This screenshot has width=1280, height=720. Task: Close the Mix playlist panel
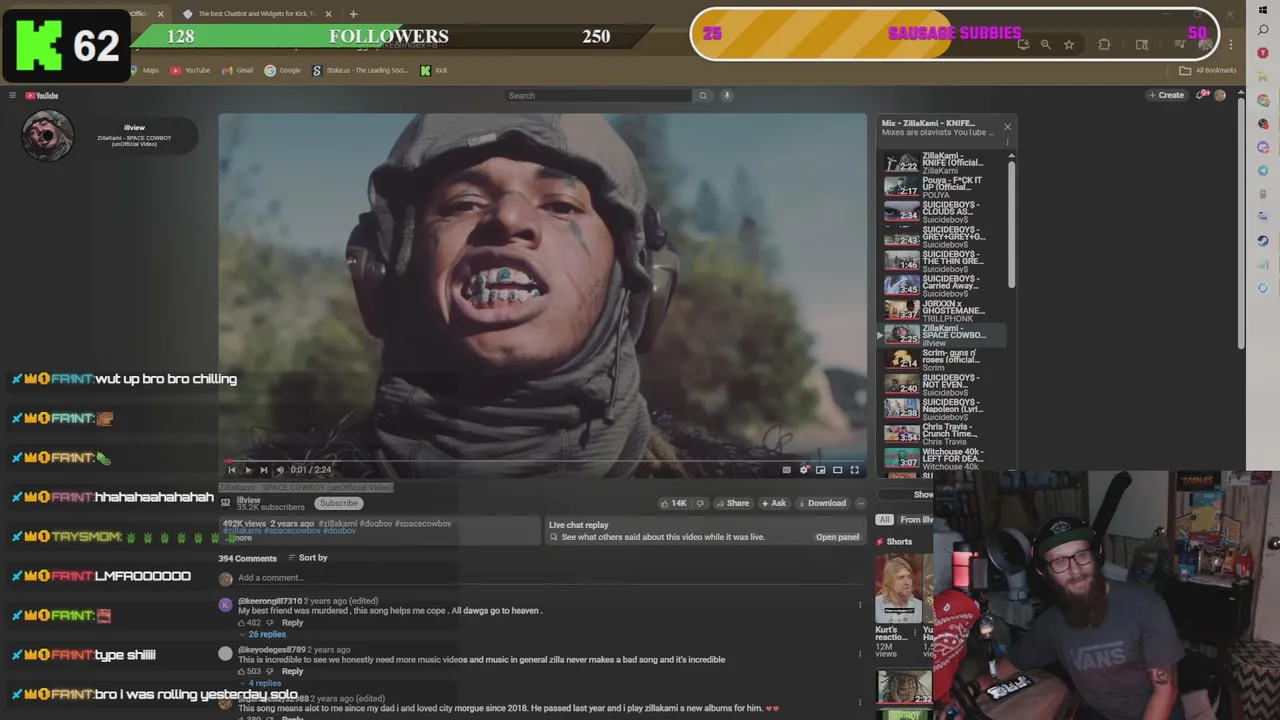coord(1007,126)
